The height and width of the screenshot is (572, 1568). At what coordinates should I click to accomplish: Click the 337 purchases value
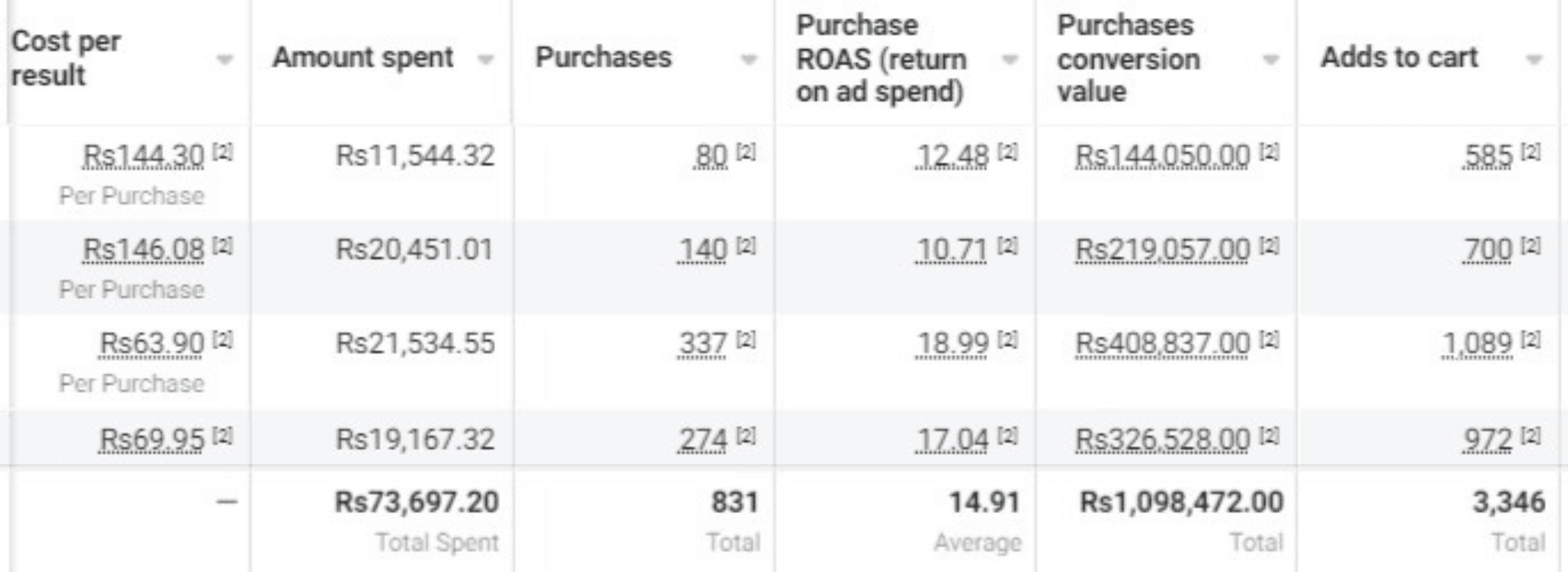tap(702, 344)
